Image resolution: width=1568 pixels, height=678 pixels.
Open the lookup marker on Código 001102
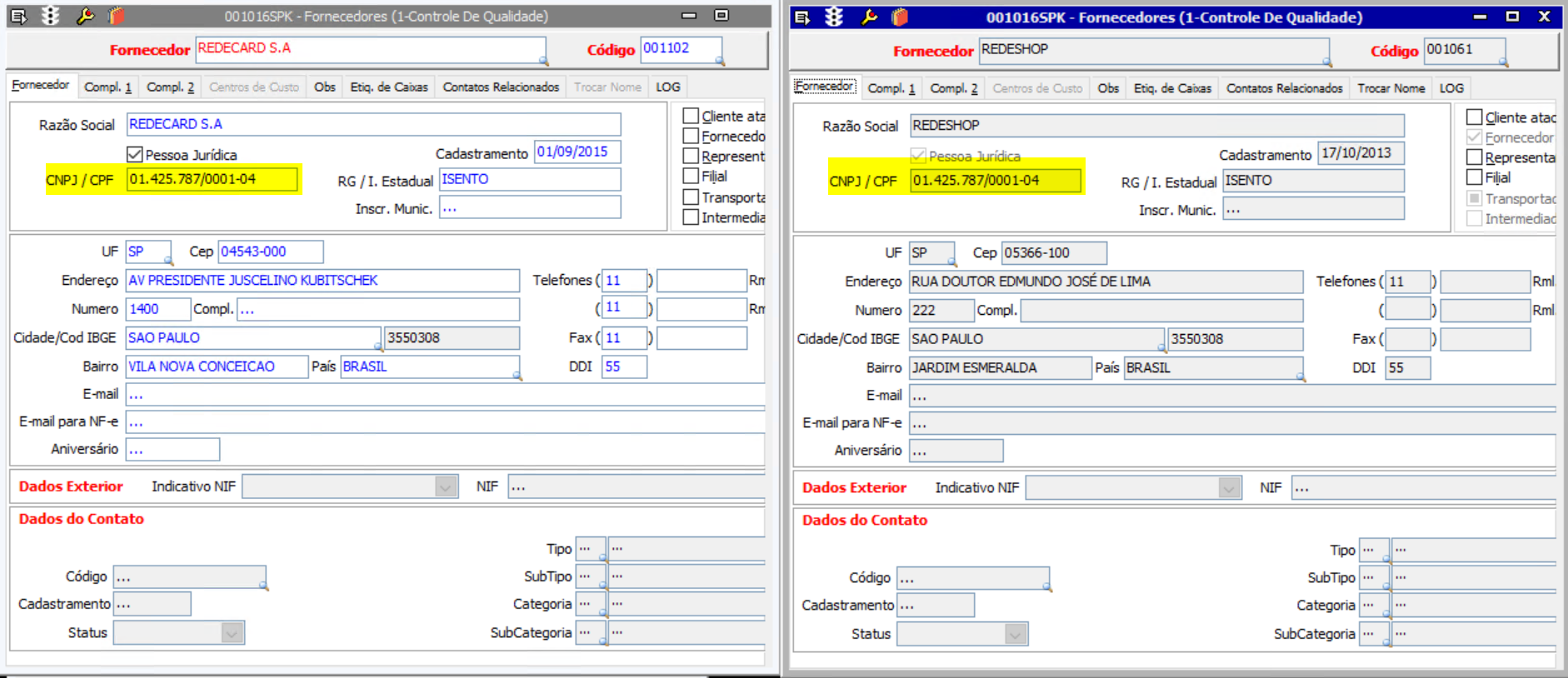tap(719, 61)
